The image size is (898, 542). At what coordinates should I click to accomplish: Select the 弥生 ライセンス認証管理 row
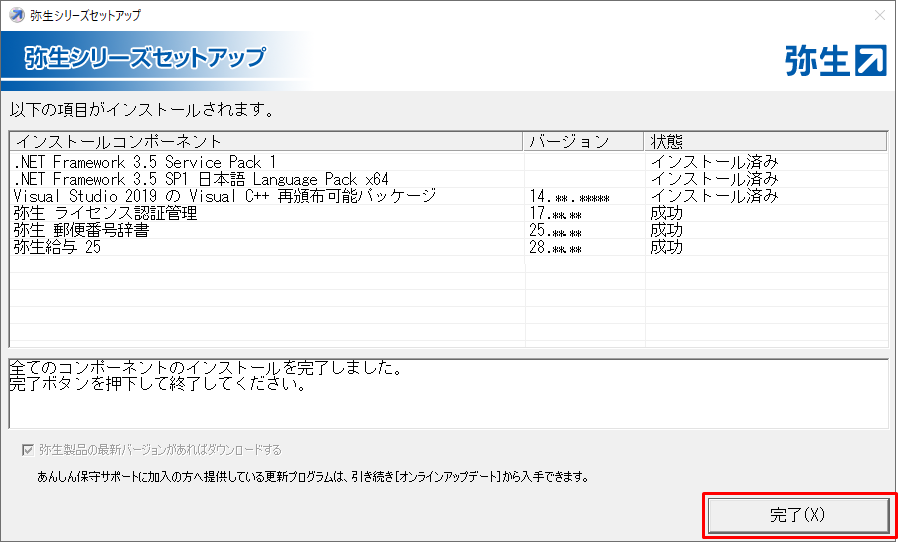(449, 214)
